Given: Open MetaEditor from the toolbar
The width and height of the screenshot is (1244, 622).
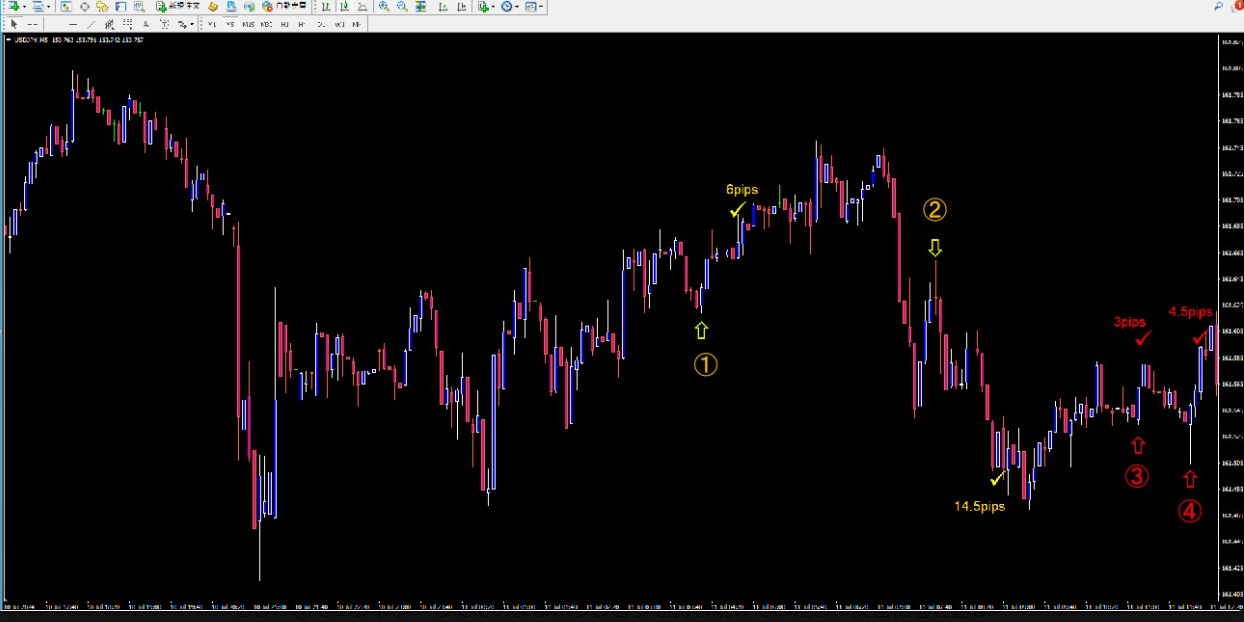Looking at the screenshot, I should 213,6.
